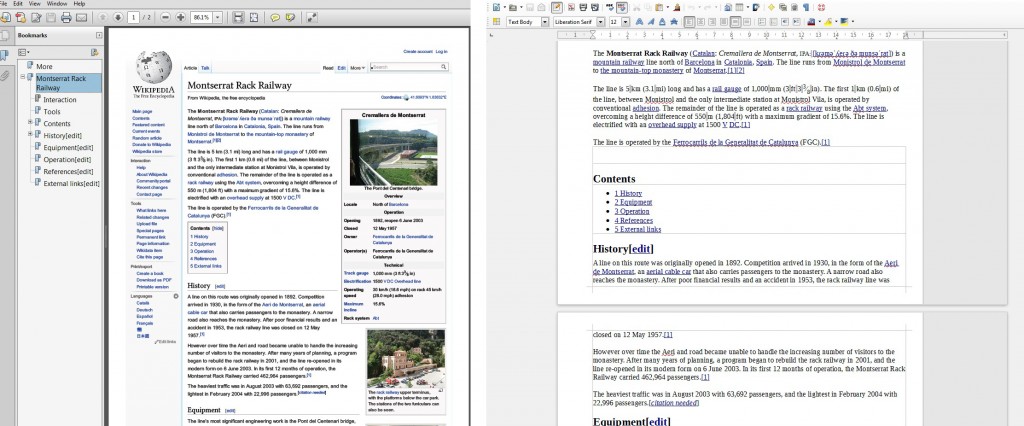1024x426 pixels.
Task: Toggle Edit File mode in Writer
Action: pos(556,7)
